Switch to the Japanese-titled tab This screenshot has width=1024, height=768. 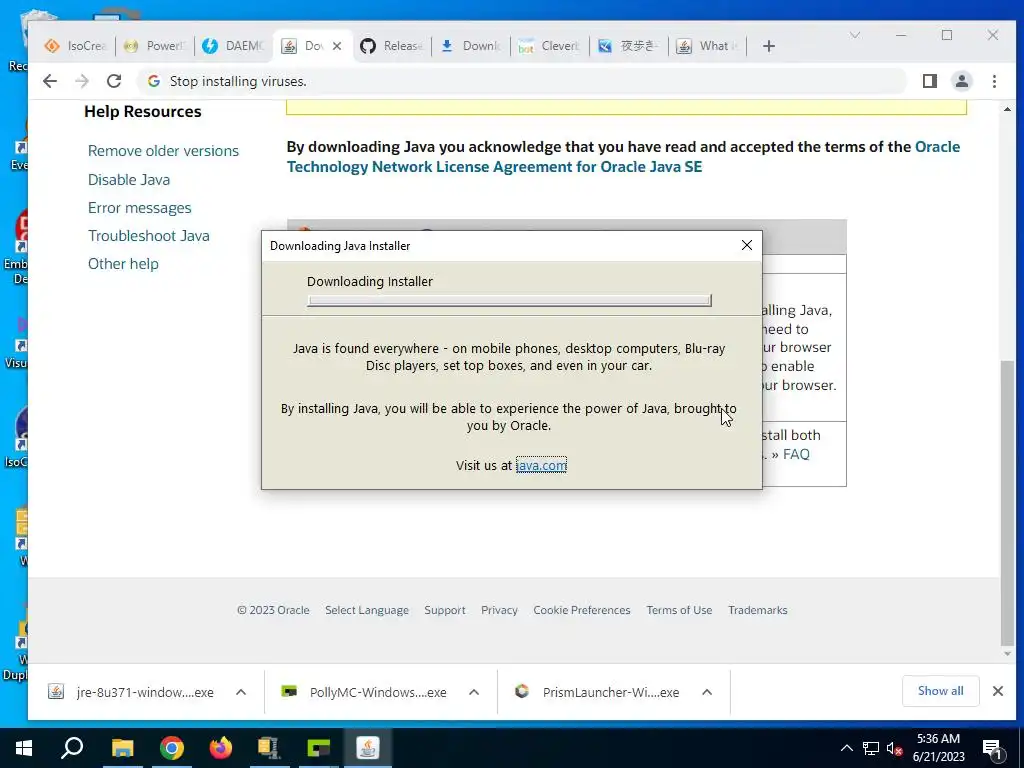pos(629,46)
